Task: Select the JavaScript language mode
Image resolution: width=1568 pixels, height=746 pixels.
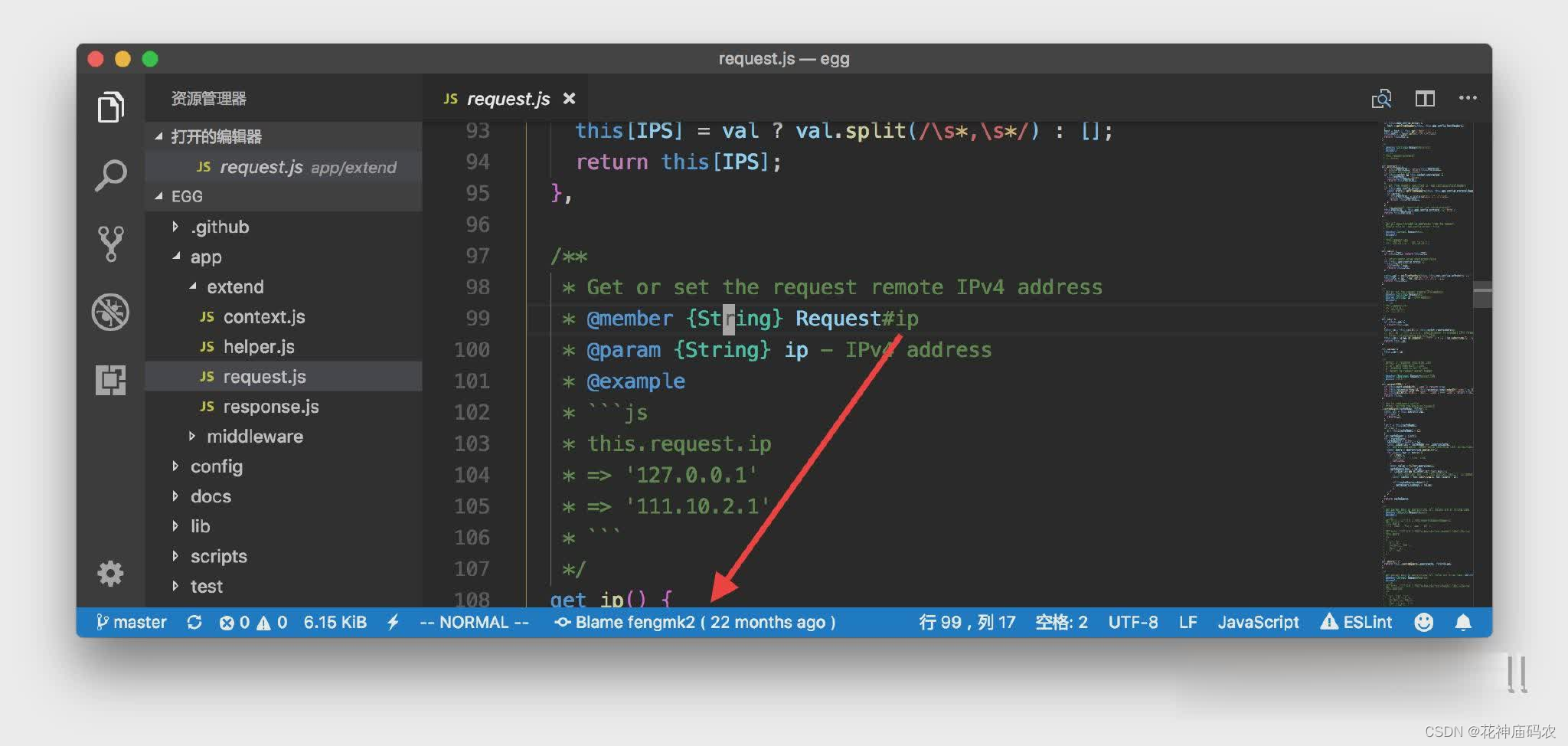Action: (1258, 622)
